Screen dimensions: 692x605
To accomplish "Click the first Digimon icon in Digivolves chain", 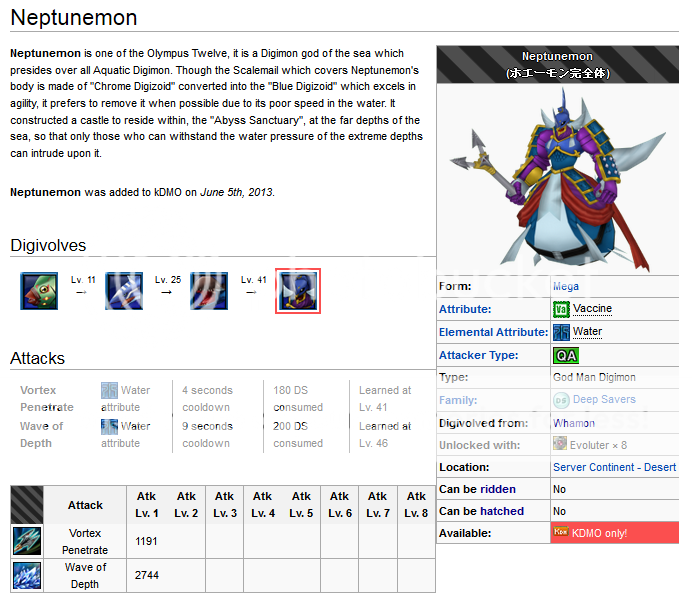I will coord(36,290).
